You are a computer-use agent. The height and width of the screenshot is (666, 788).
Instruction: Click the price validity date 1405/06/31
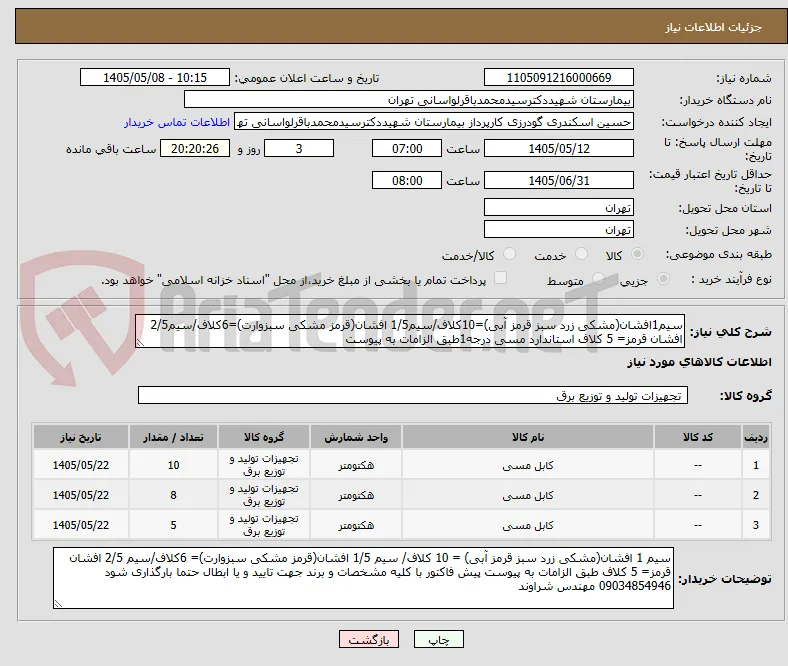click(559, 180)
